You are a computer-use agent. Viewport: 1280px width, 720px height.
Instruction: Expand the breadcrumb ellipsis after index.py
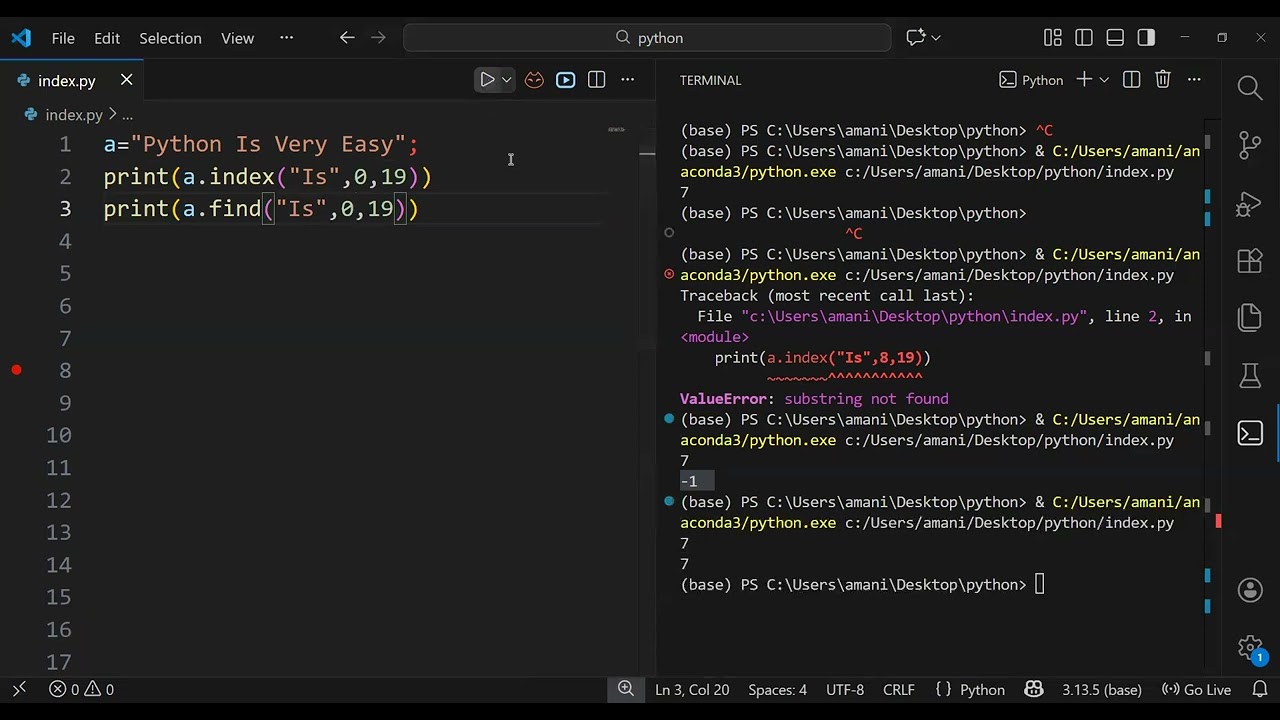[127, 115]
